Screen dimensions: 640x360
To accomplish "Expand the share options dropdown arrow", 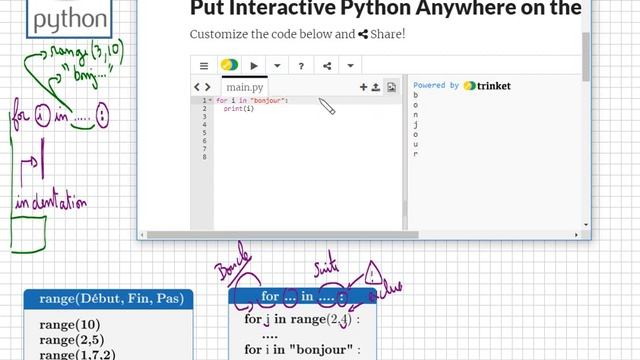I will 350,66.
